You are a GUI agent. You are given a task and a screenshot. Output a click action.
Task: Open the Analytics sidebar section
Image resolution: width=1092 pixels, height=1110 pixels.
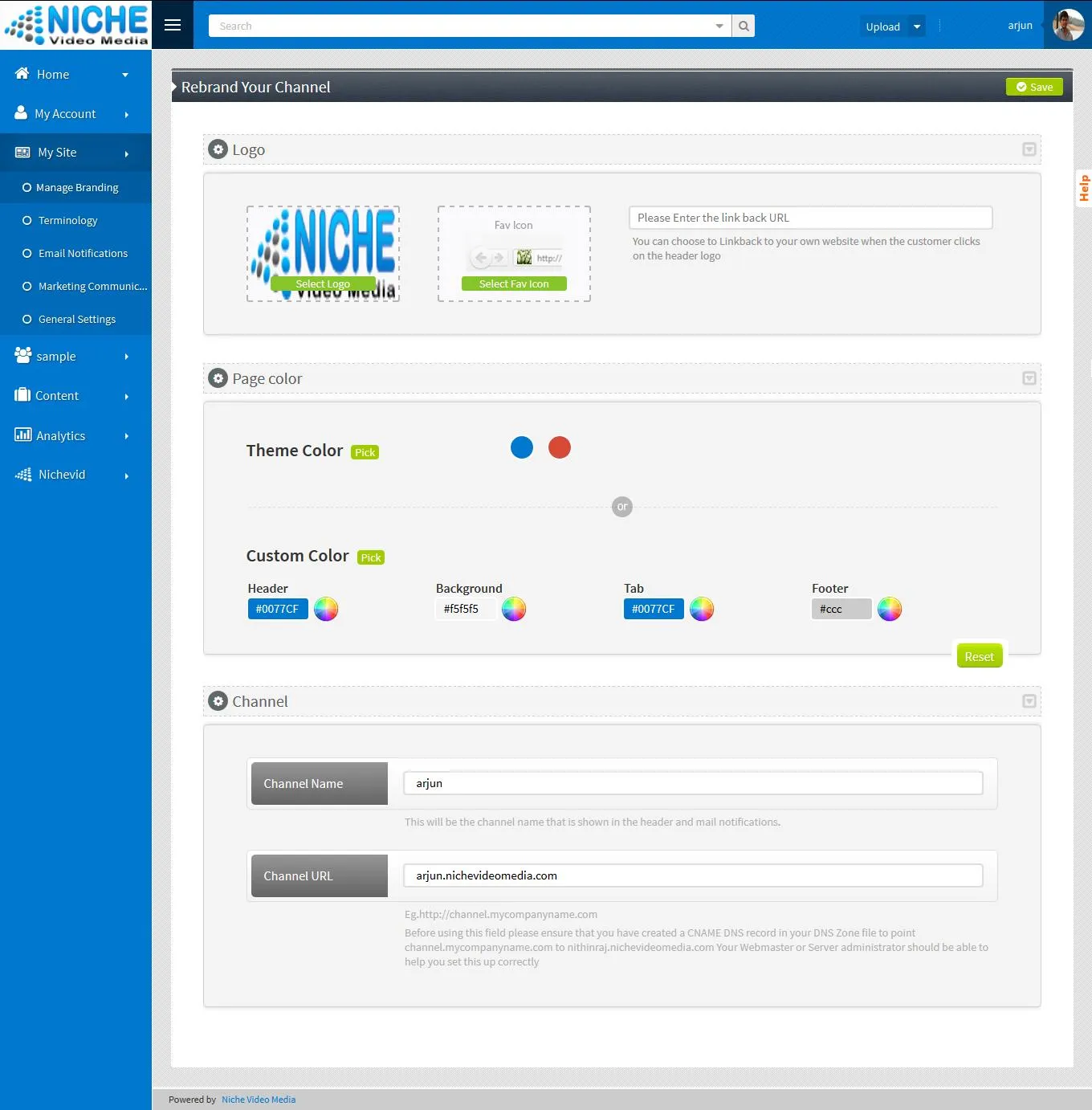coord(60,435)
